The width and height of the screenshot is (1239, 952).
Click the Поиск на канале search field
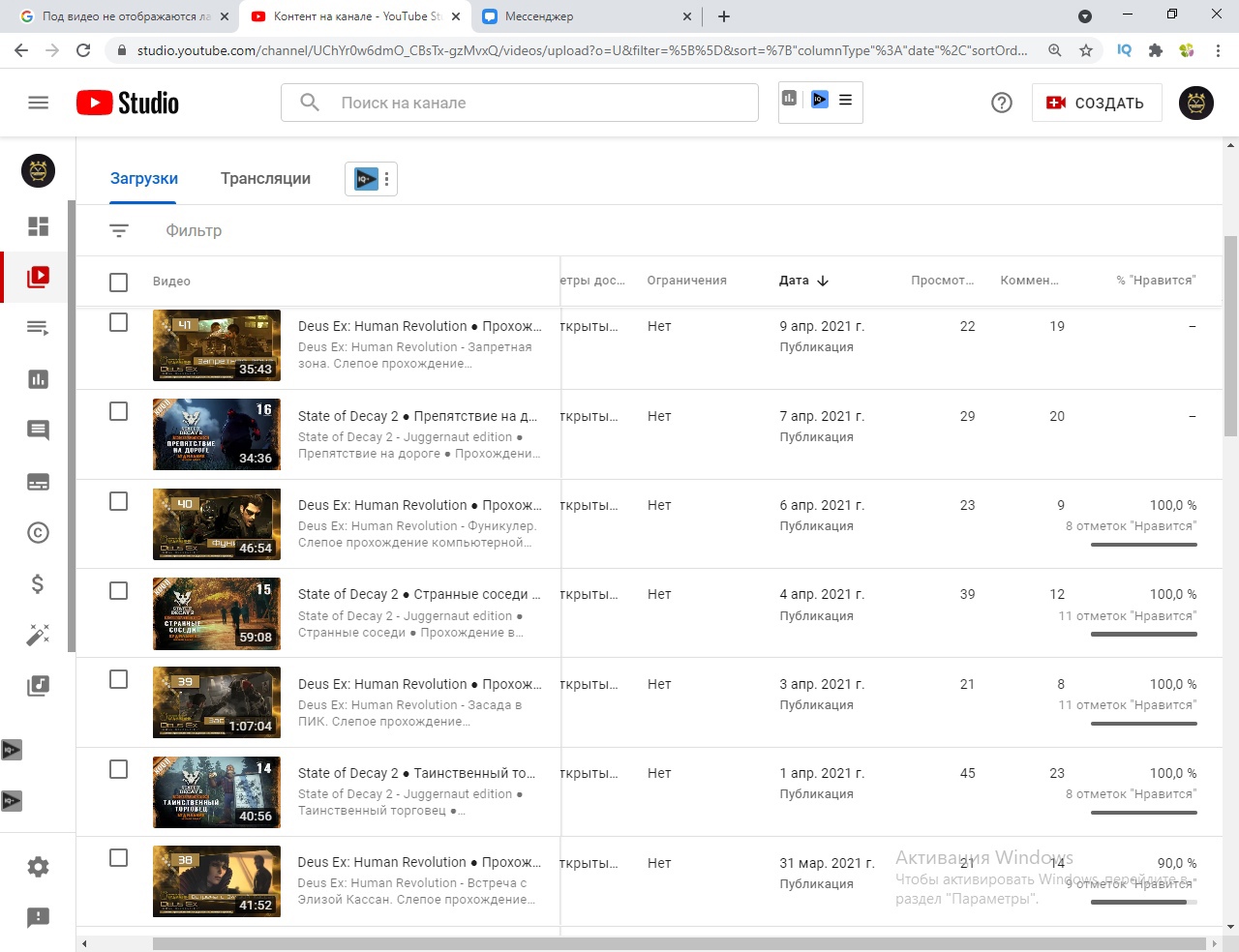point(520,103)
